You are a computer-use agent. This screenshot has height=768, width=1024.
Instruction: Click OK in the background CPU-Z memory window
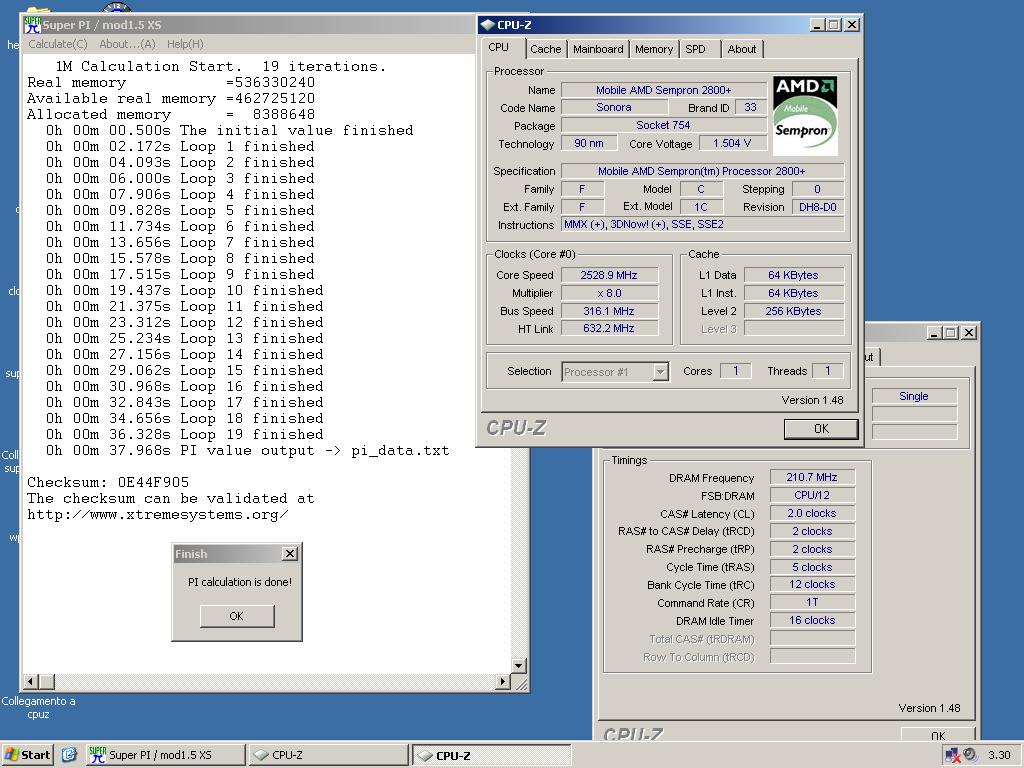(938, 734)
